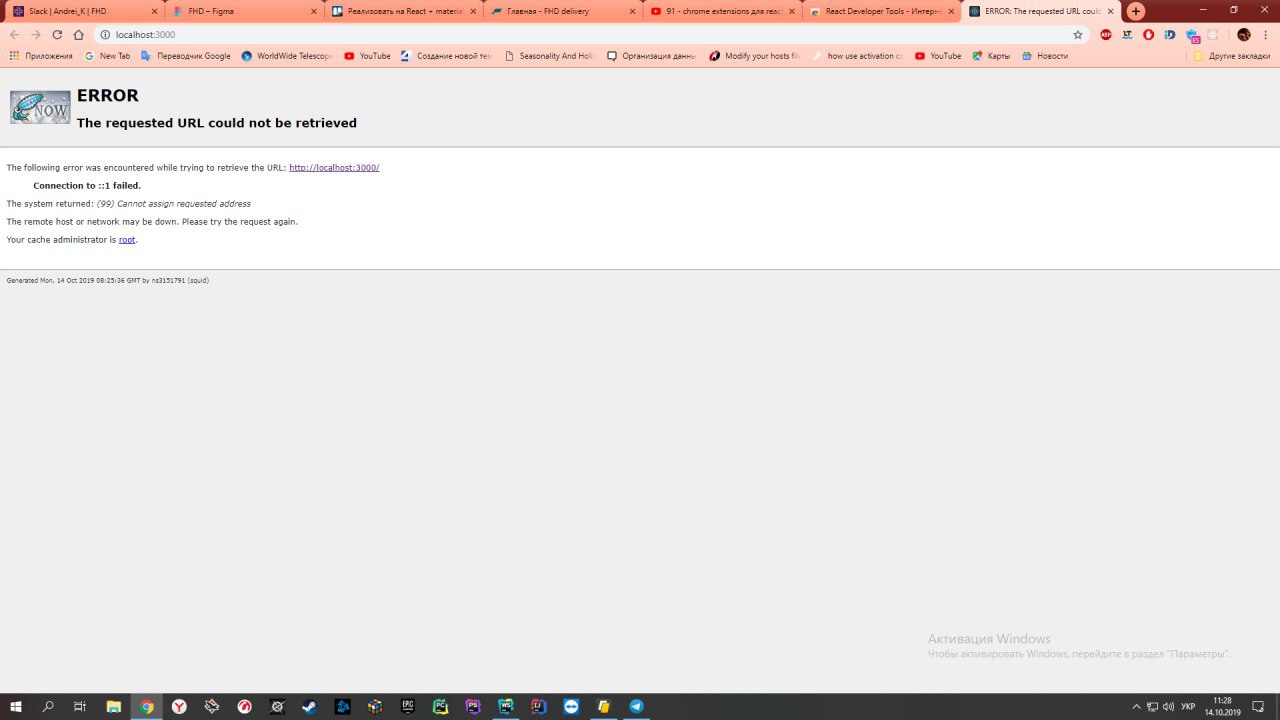1280x720 pixels.
Task: Switch to the Главная - FHD delivery tab
Action: pos(563,11)
